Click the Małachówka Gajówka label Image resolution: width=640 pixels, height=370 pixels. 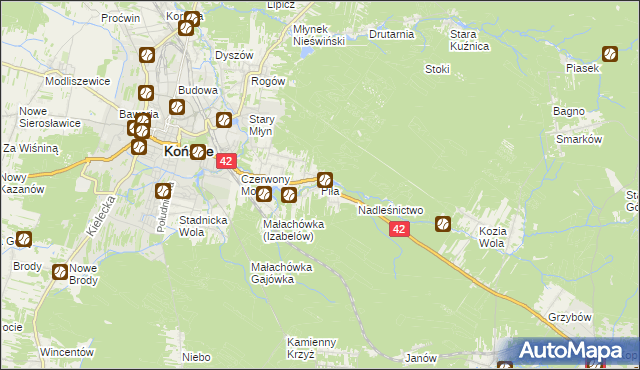pyautogui.click(x=282, y=273)
